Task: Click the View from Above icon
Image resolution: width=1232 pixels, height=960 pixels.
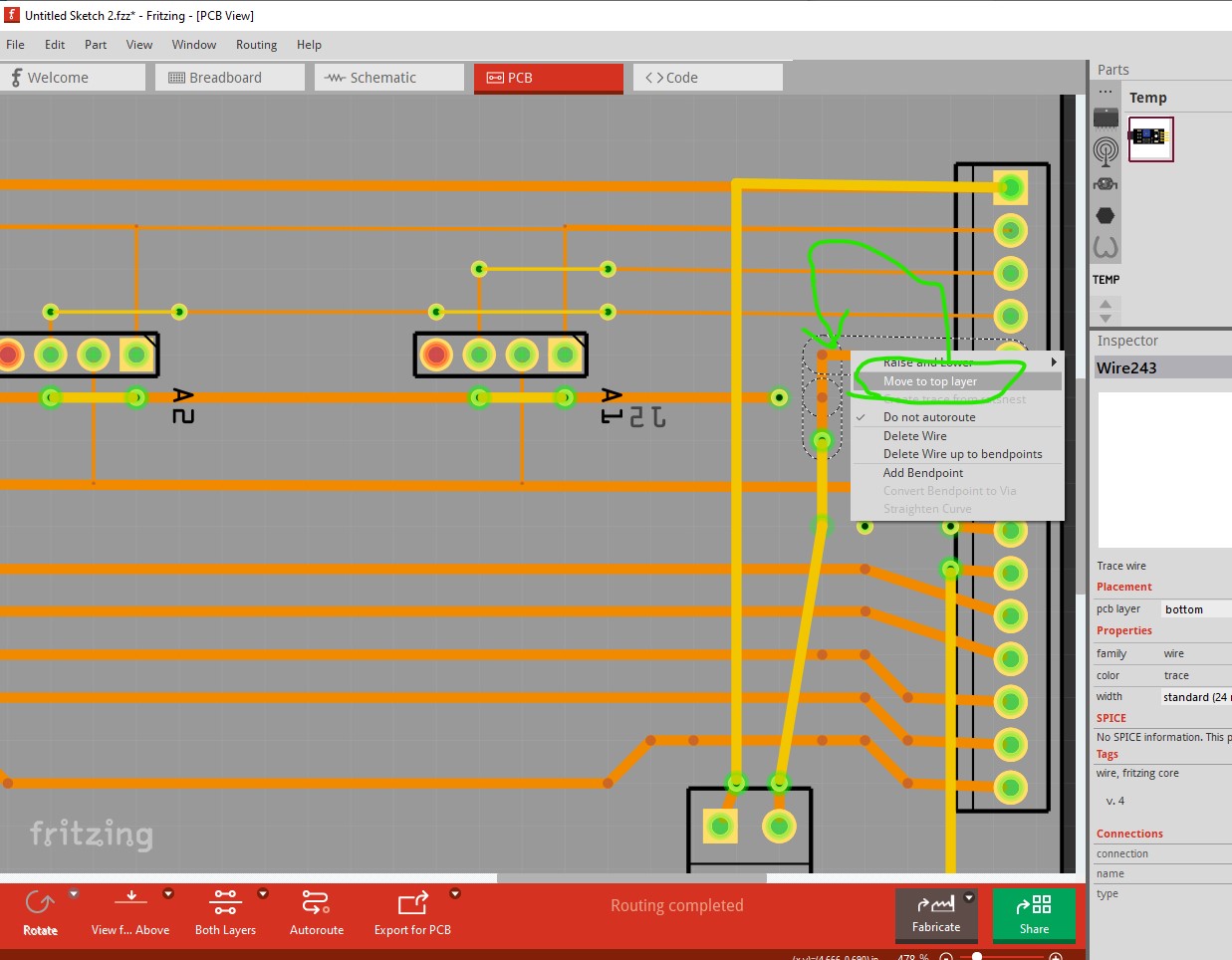Action: 130,901
